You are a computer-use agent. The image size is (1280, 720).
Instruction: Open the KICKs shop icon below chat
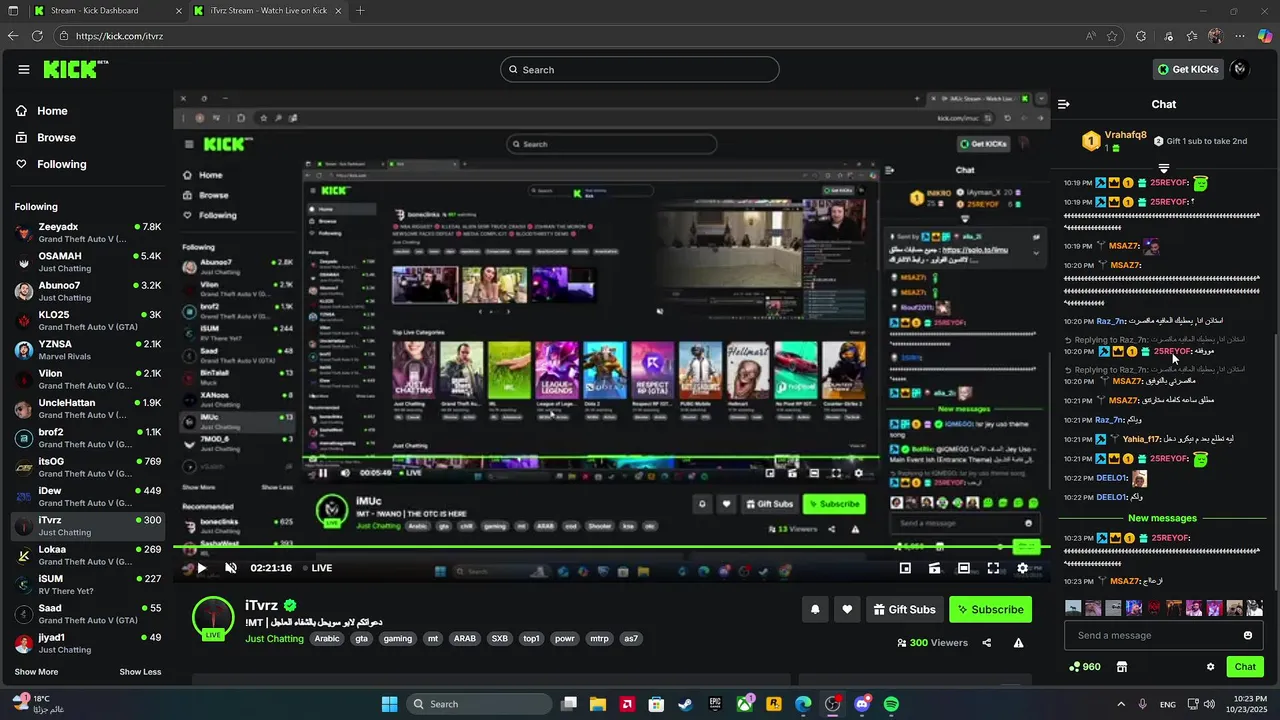(1121, 667)
